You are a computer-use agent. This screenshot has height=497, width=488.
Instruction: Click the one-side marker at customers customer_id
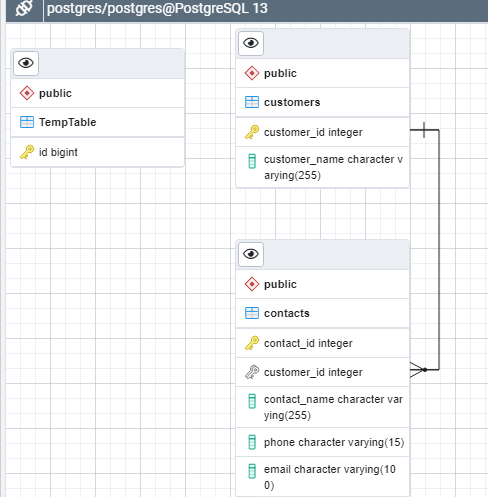coord(424,130)
